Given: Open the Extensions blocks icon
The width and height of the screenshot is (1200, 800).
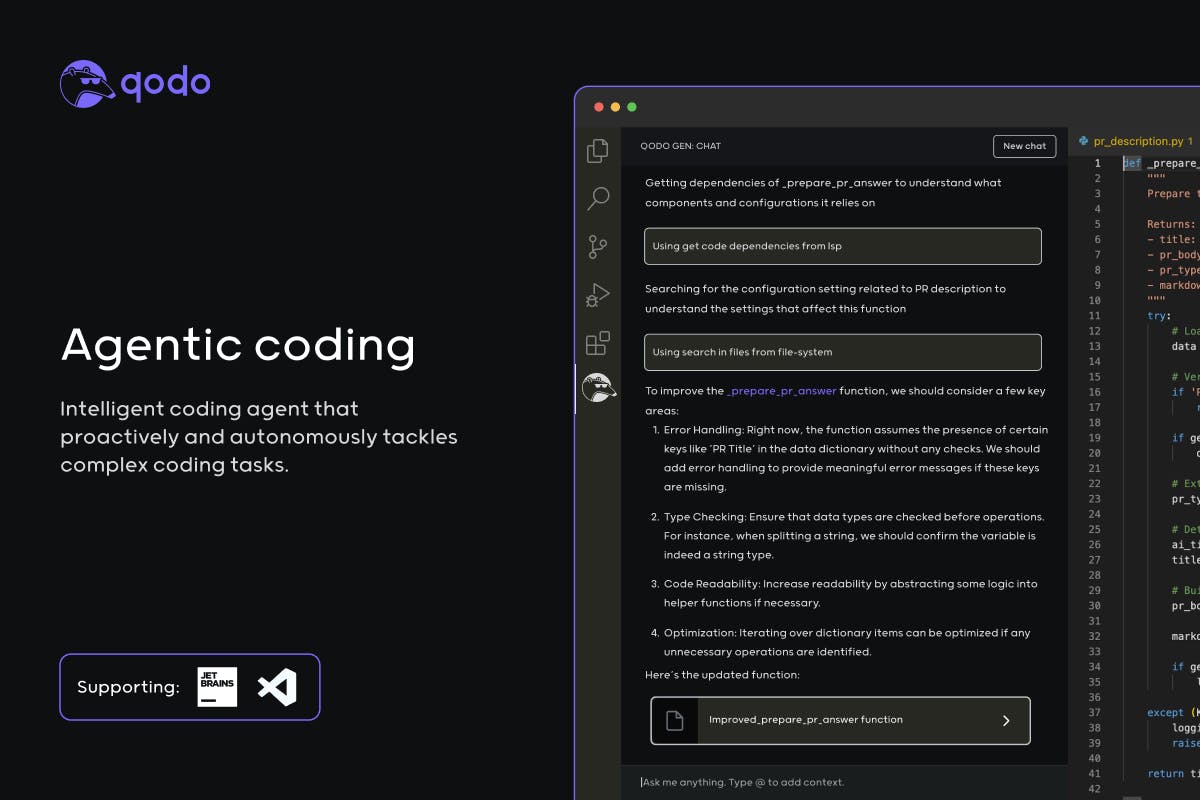Looking at the screenshot, I should click(x=598, y=344).
